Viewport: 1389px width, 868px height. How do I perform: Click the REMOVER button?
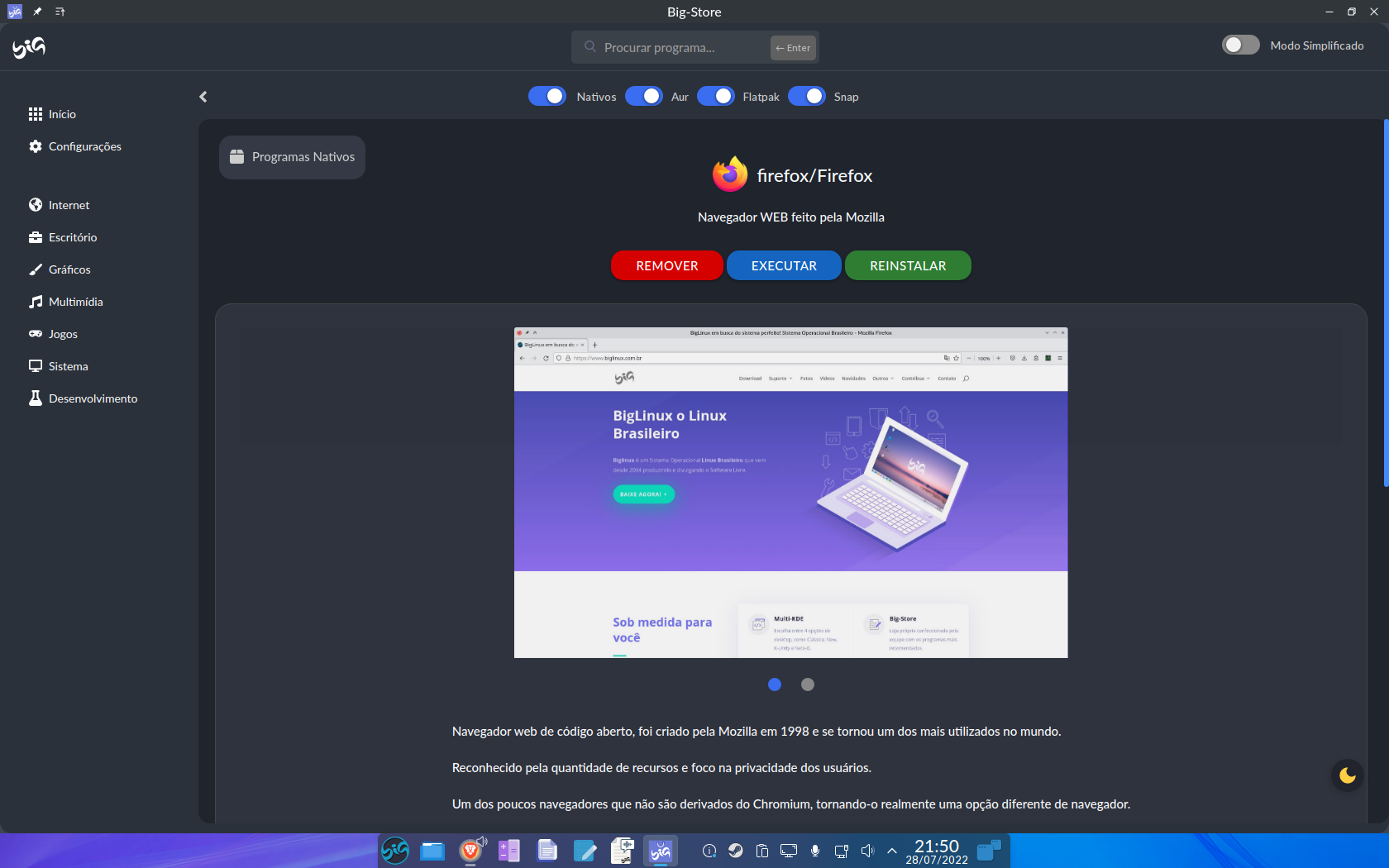click(667, 265)
